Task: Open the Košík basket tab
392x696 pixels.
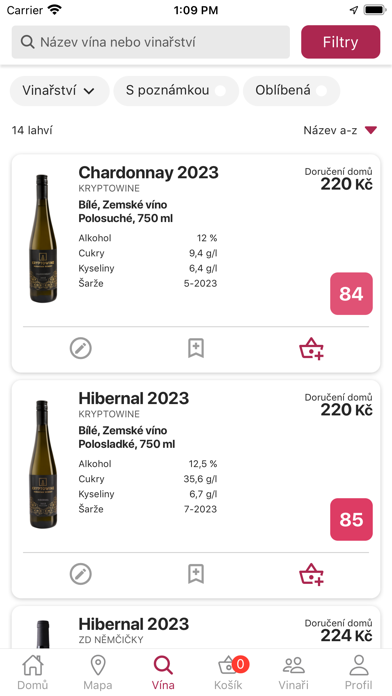Action: [x=228, y=672]
